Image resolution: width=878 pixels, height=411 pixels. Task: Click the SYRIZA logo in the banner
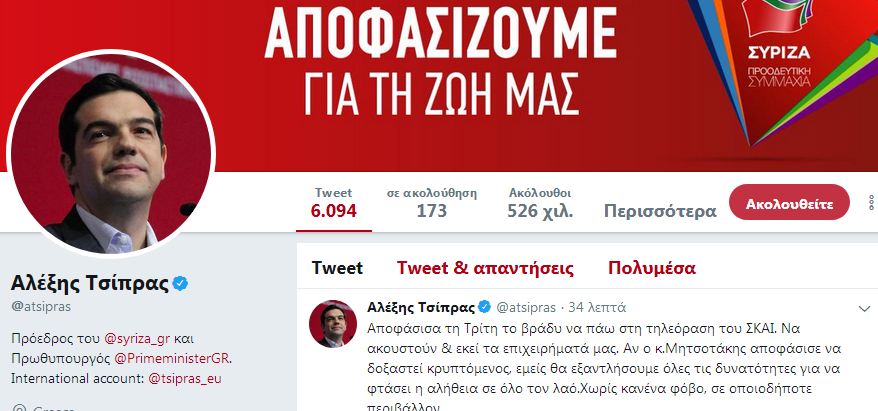point(778,45)
